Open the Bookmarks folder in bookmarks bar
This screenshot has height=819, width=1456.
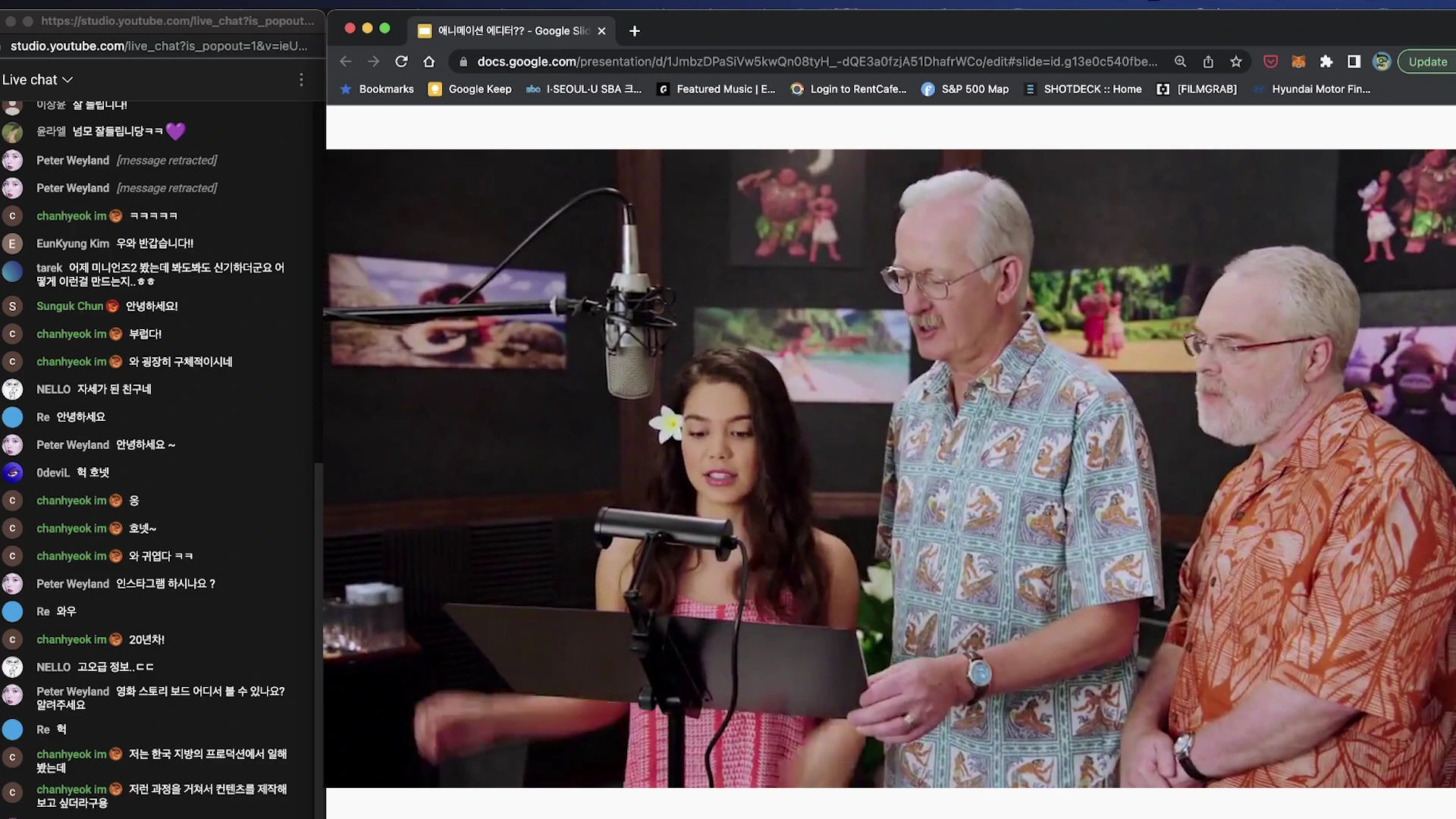click(377, 89)
